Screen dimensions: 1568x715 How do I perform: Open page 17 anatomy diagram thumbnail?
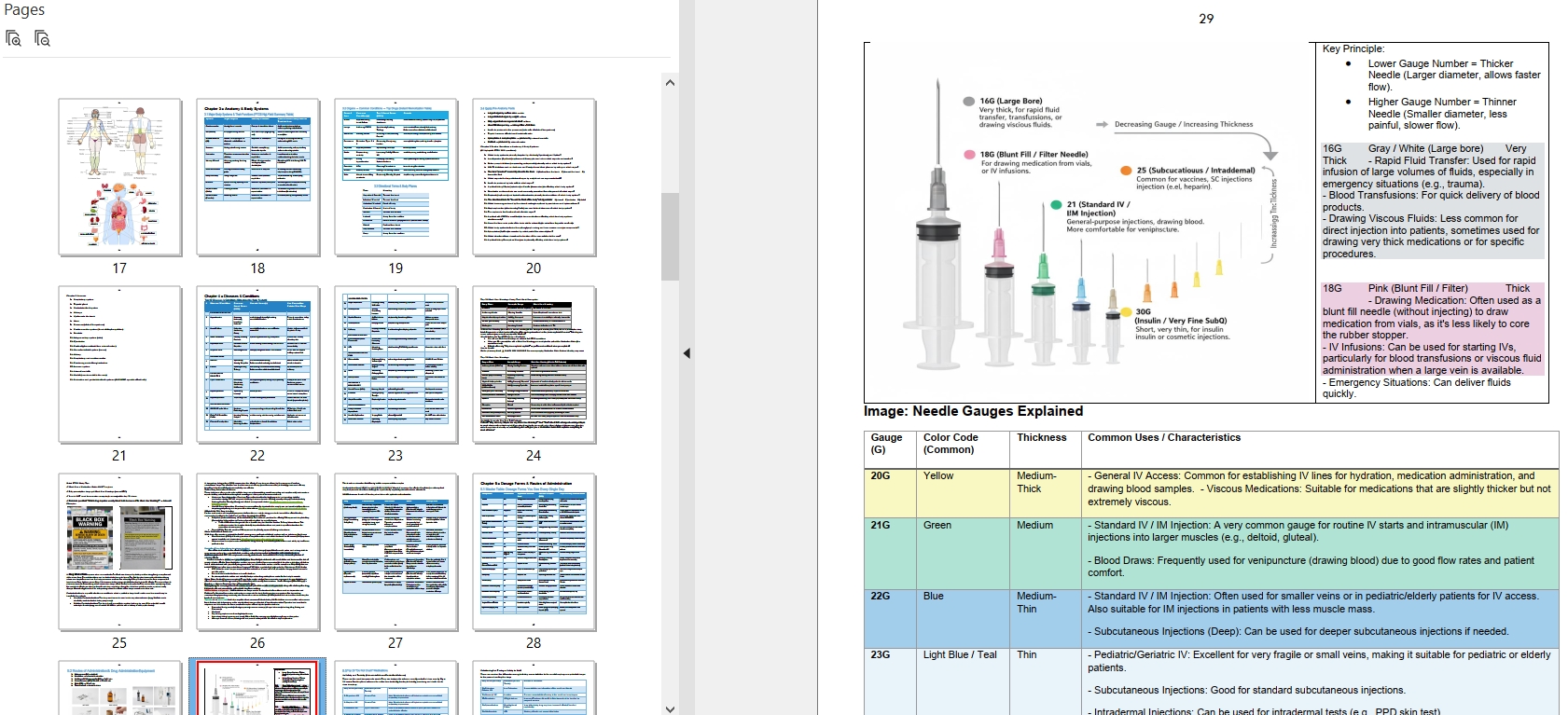click(x=119, y=177)
